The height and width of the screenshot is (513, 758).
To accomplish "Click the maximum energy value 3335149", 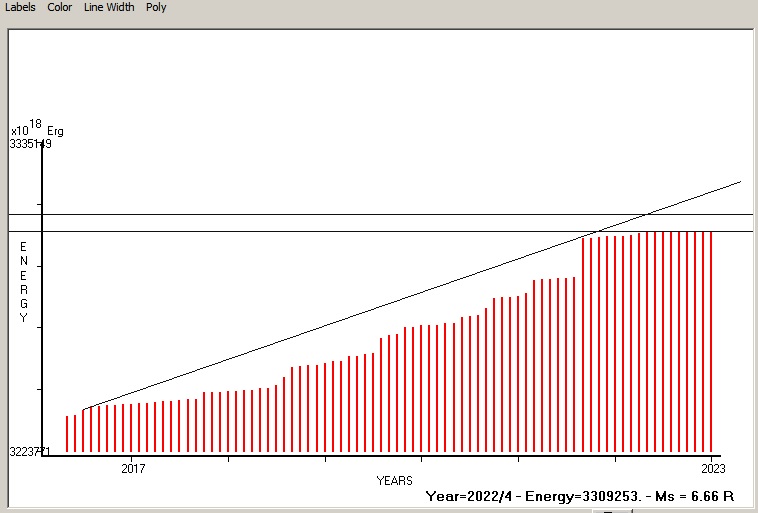I will pos(30,144).
